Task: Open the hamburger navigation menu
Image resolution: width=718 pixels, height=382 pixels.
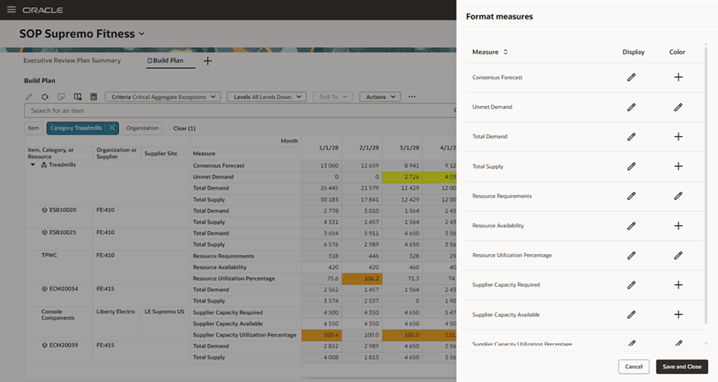Action: click(x=11, y=10)
